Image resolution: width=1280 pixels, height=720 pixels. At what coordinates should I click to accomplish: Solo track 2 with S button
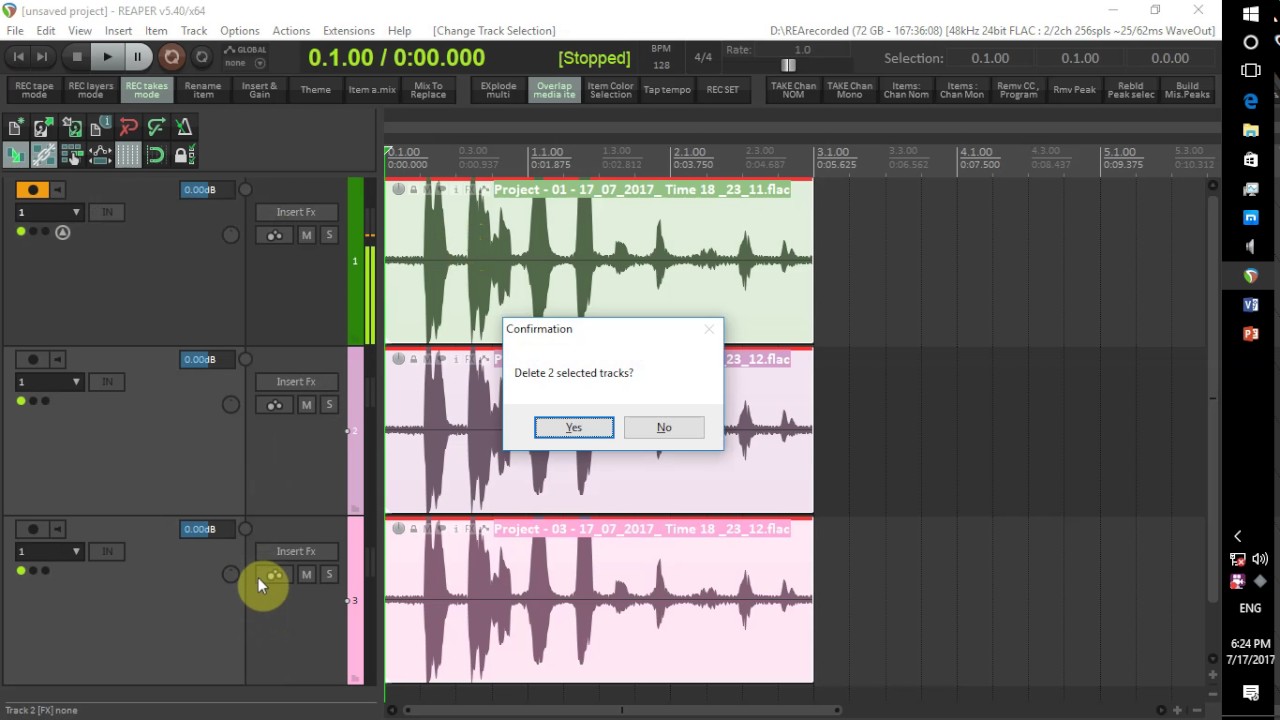click(328, 405)
